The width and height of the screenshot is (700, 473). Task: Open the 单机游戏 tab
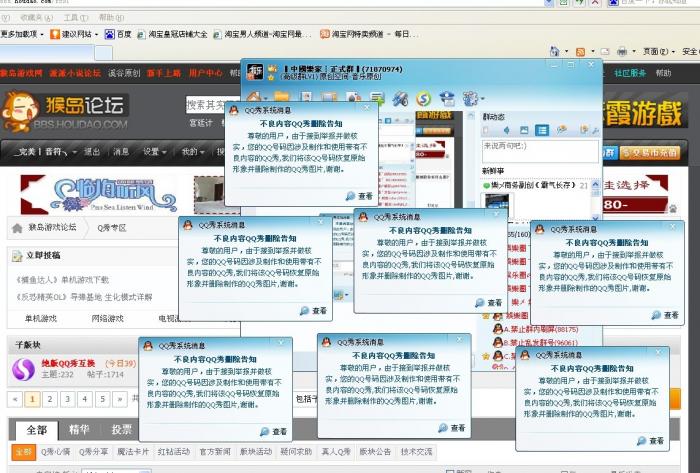pos(41,319)
